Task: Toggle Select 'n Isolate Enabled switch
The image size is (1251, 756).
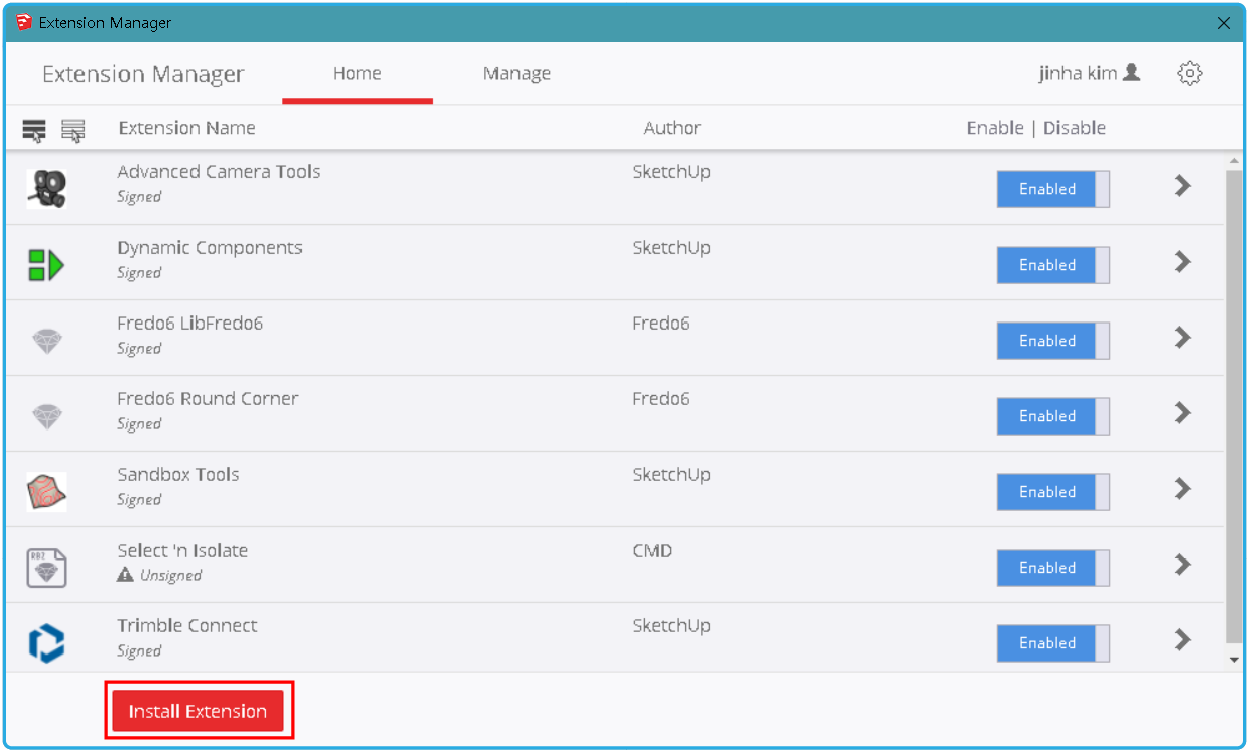Action: point(1053,568)
